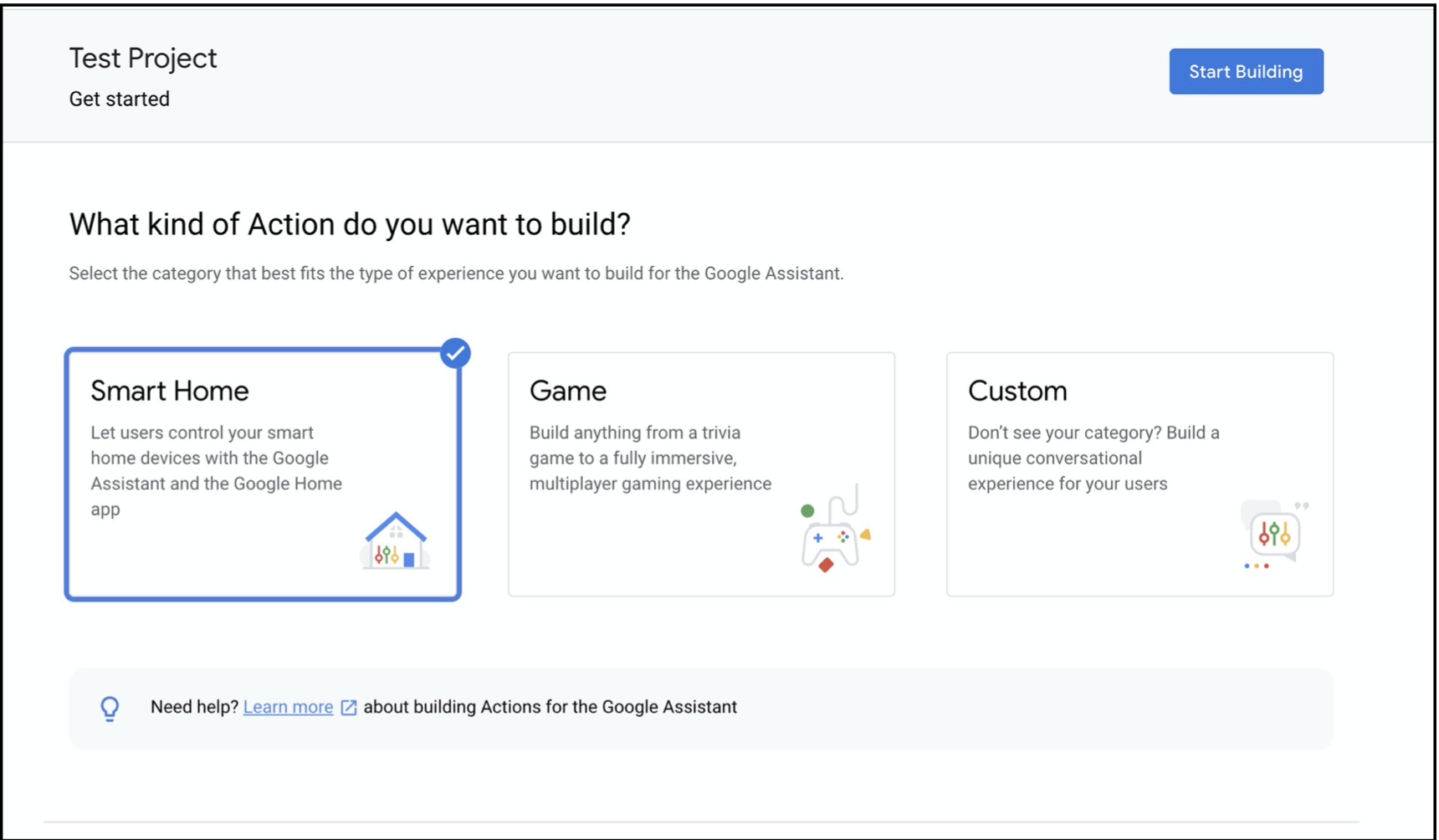Viewport: 1439px width, 840px height.
Task: Click the game controller icon
Action: 834,529
